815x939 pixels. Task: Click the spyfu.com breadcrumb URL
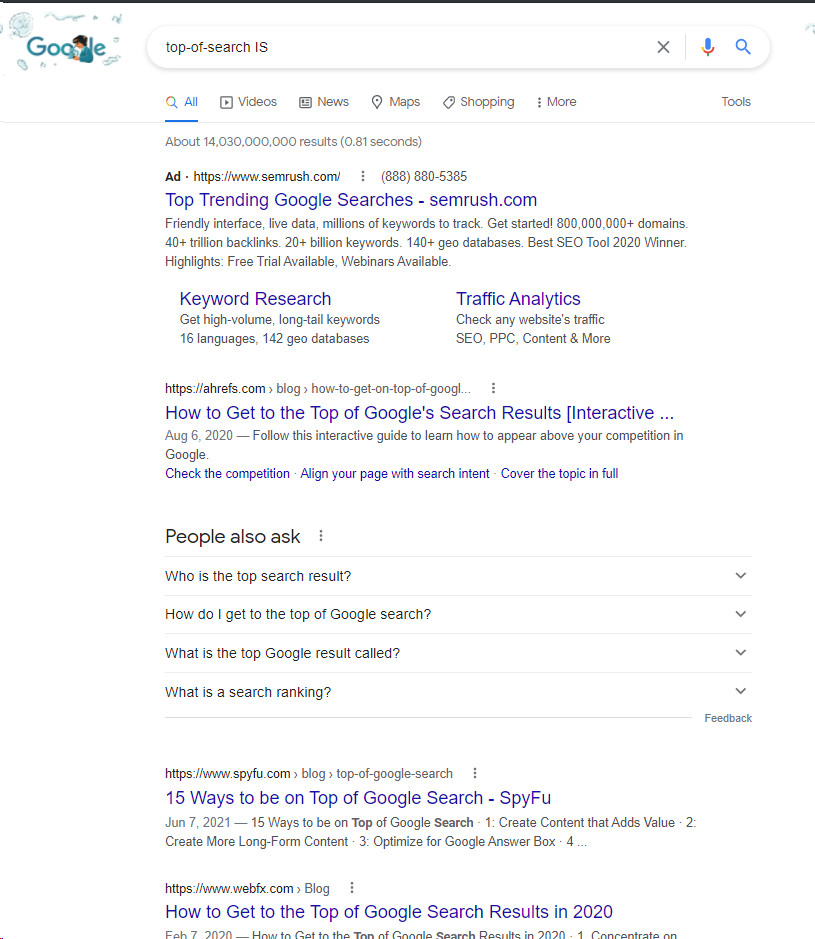(309, 774)
